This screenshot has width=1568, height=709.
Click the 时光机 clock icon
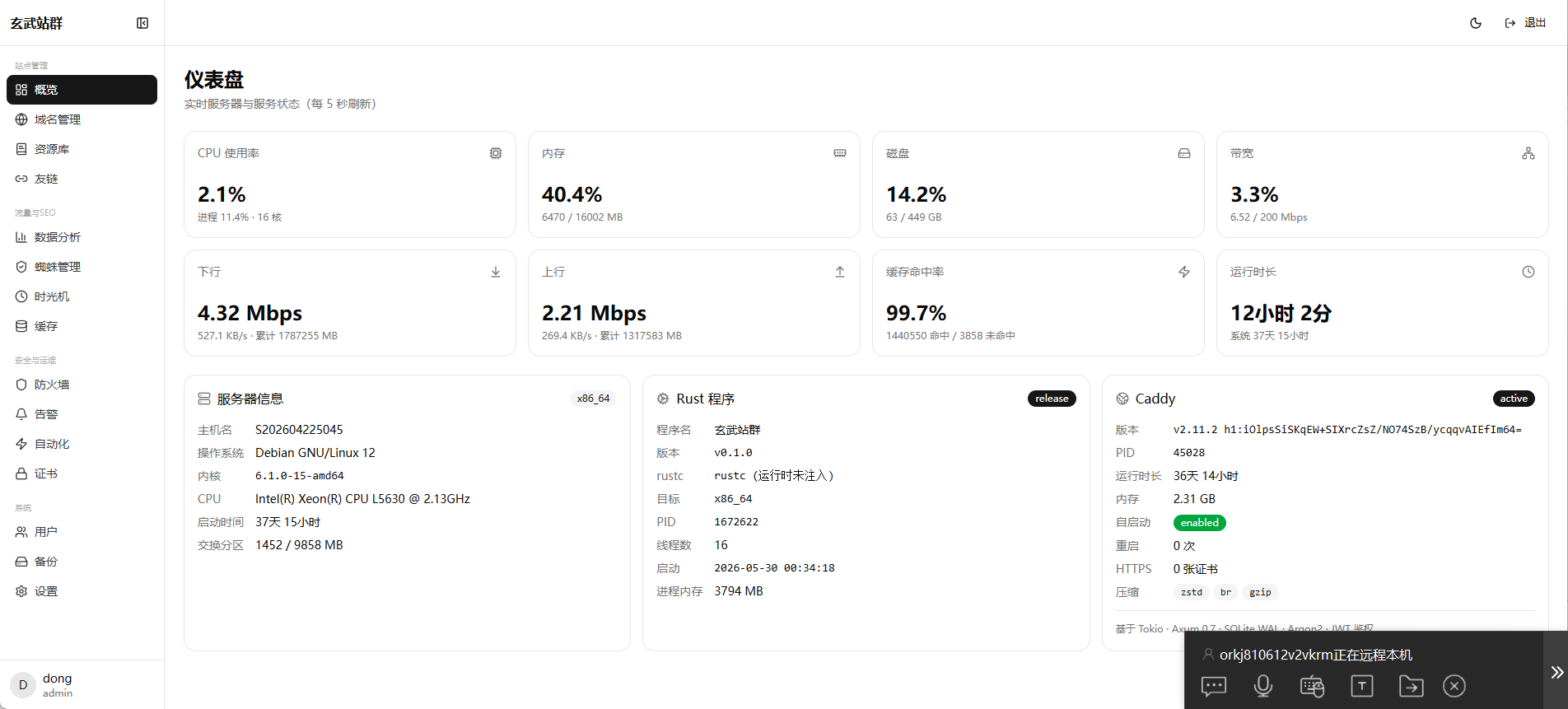point(21,296)
